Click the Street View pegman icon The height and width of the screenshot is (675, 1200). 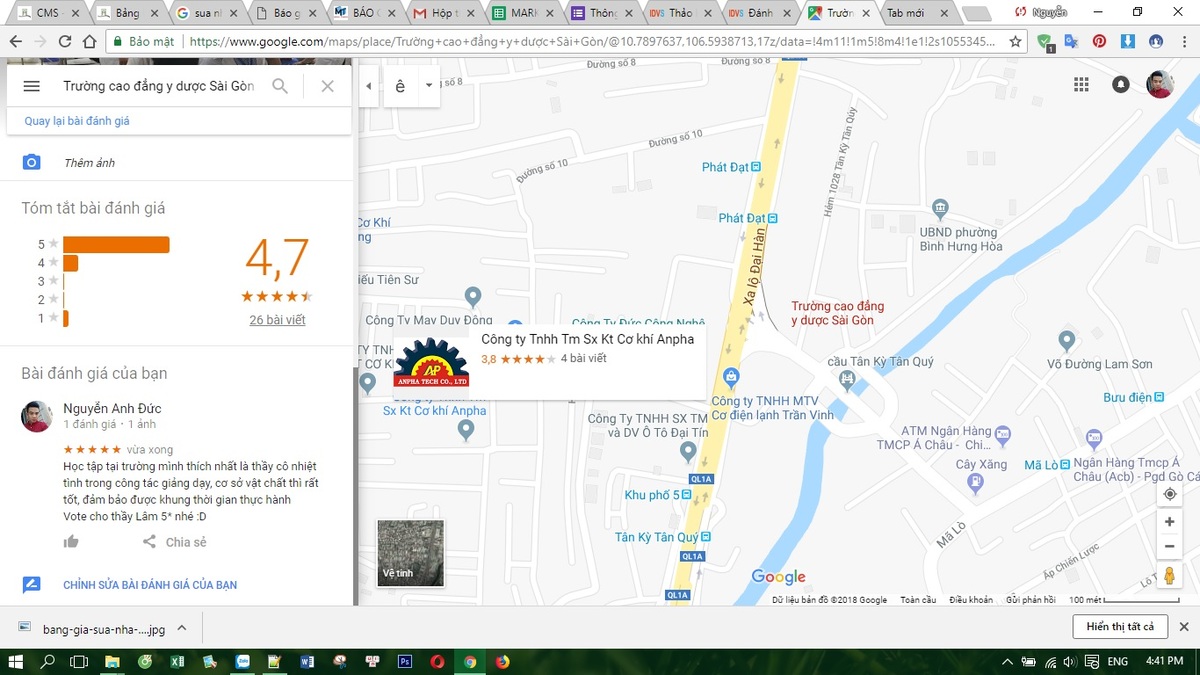(x=1170, y=577)
